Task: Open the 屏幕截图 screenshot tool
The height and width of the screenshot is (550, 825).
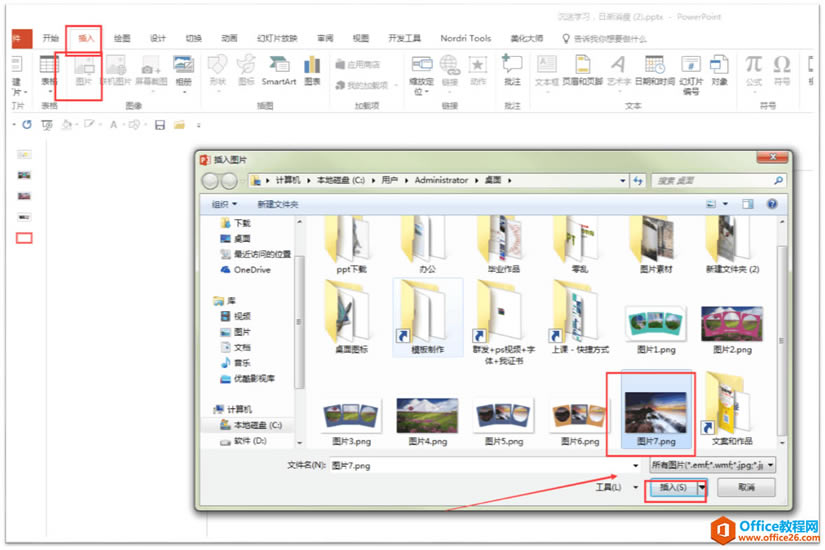Action: coord(151,72)
